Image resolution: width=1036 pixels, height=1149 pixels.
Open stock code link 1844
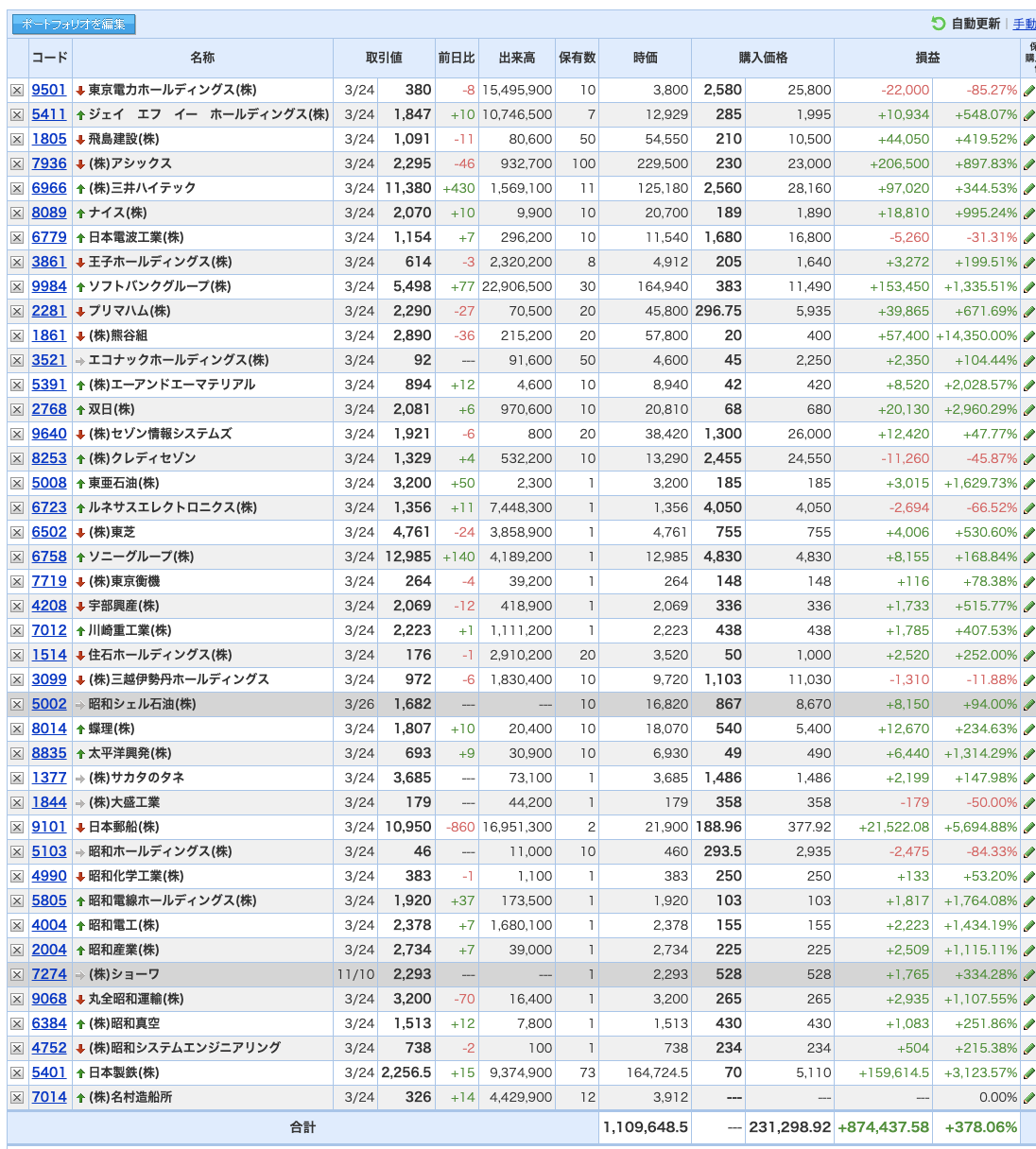[x=49, y=802]
